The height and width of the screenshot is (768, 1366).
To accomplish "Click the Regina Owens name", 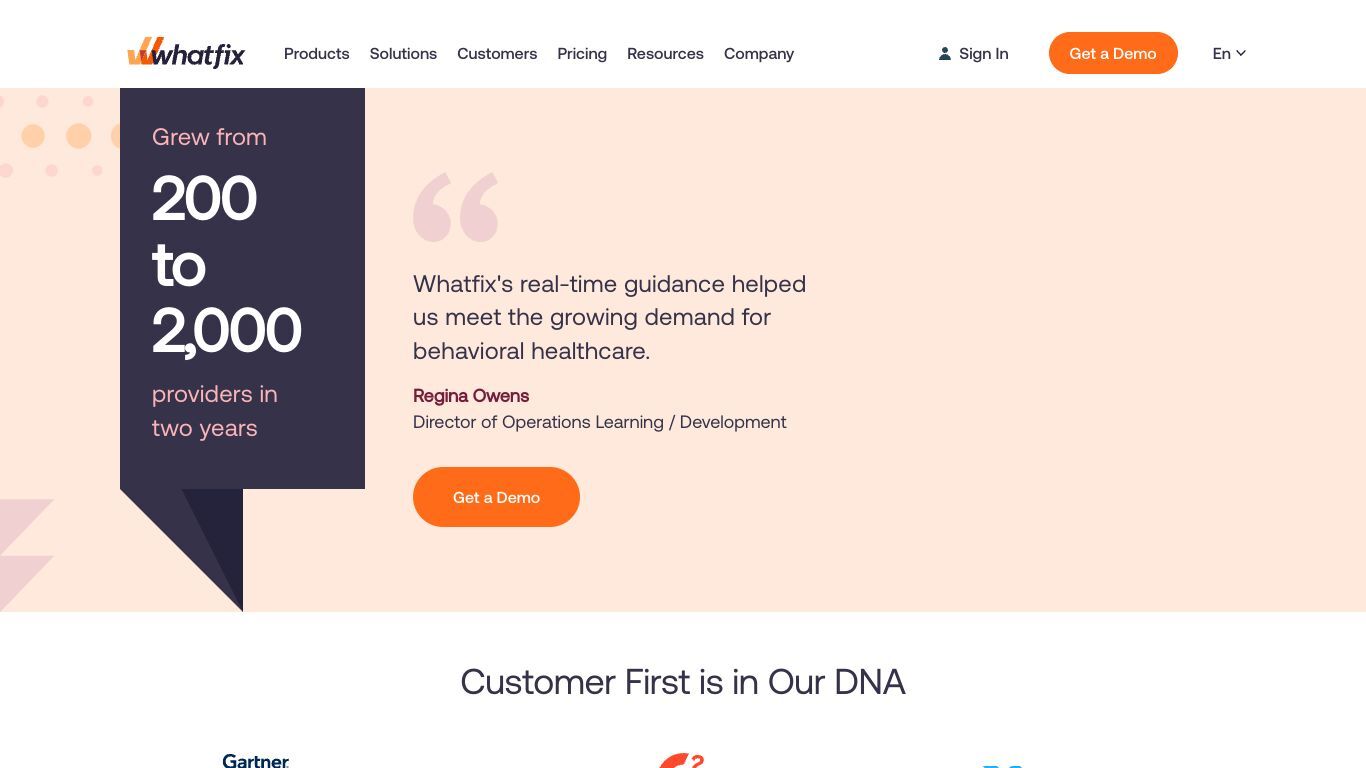I will pos(471,396).
